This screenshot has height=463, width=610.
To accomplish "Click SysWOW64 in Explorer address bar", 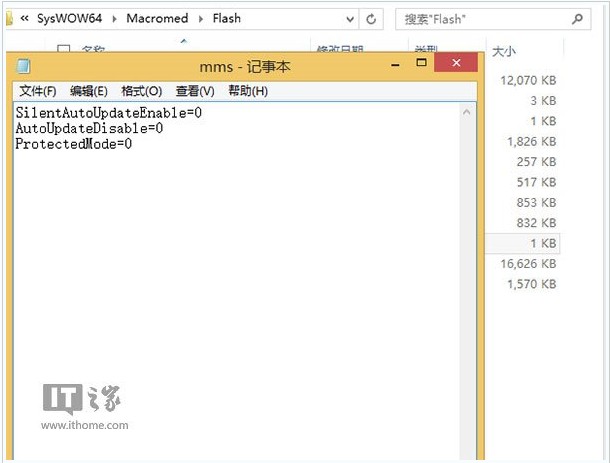I will click(x=69, y=18).
